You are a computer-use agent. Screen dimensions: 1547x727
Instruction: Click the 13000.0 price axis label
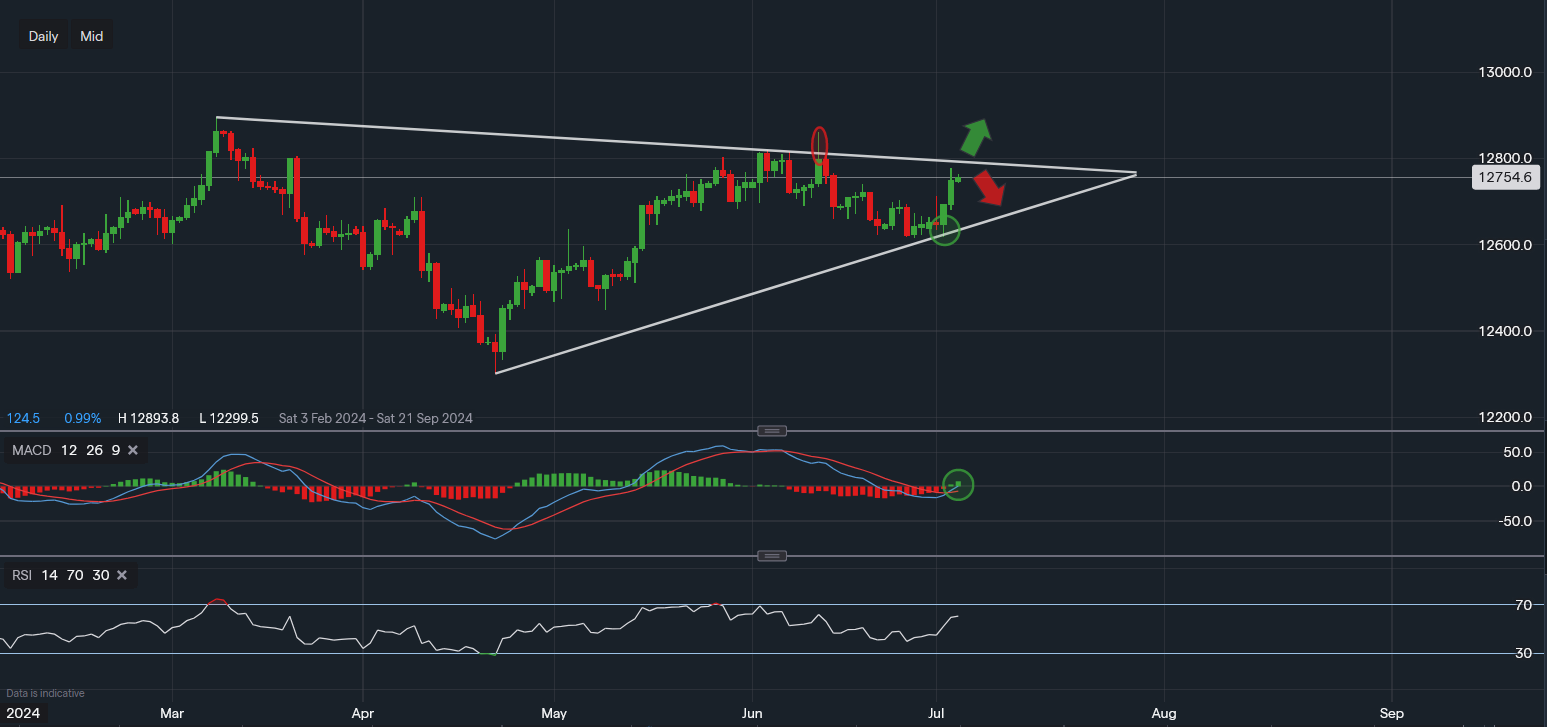pos(1505,73)
